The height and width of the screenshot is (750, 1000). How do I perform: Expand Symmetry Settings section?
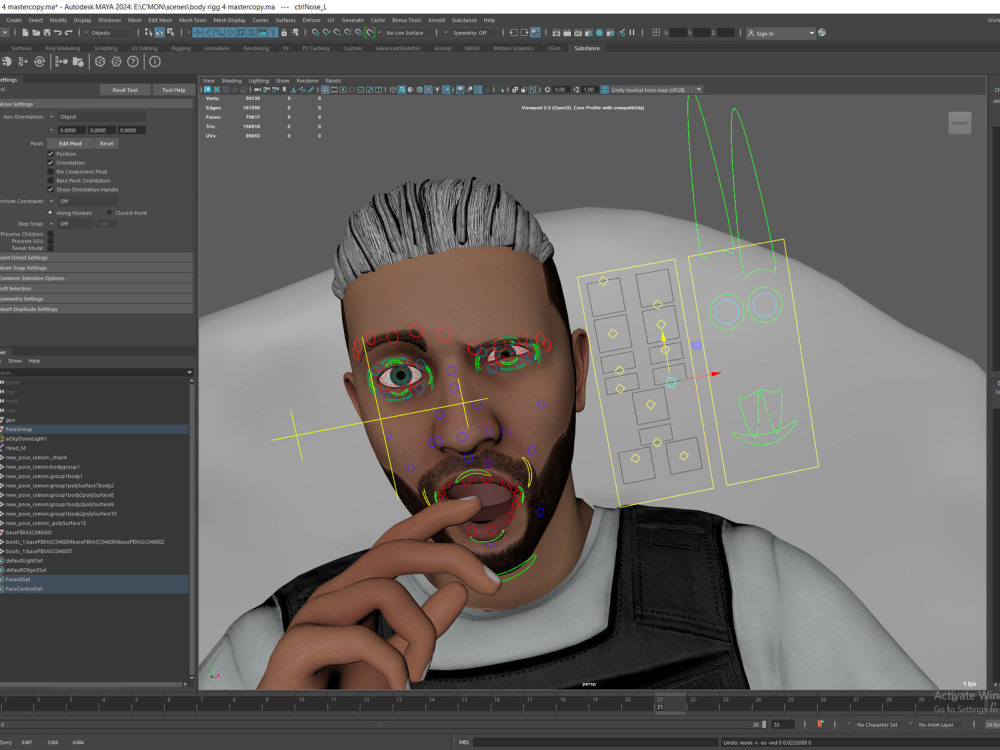pyautogui.click(x=96, y=298)
